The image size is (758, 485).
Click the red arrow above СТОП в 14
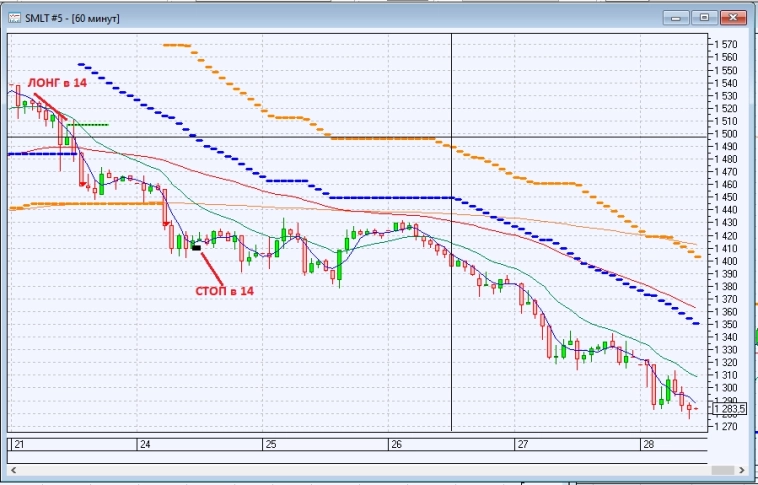click(x=210, y=265)
